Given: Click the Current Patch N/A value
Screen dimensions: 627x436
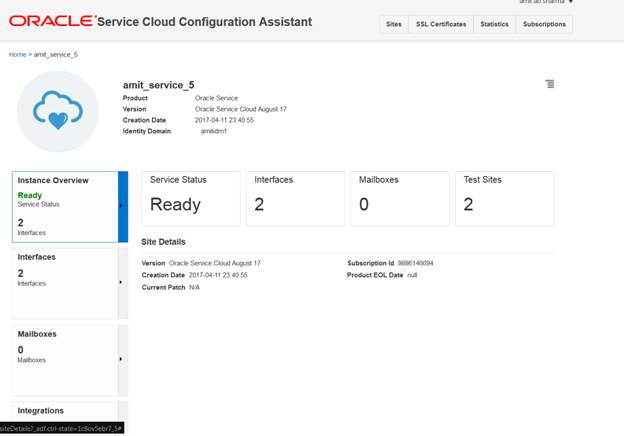Looking at the screenshot, I should click(x=194, y=288).
